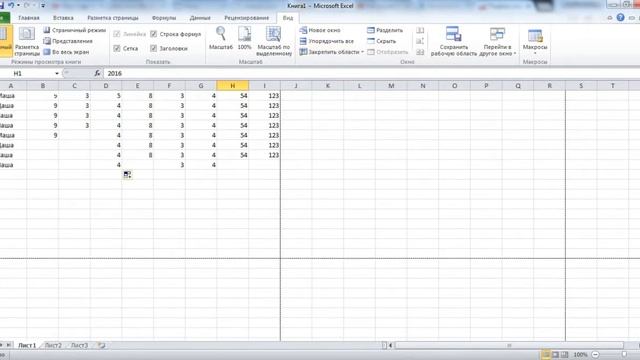Select column D header
This screenshot has width=640, height=360.
(106, 86)
